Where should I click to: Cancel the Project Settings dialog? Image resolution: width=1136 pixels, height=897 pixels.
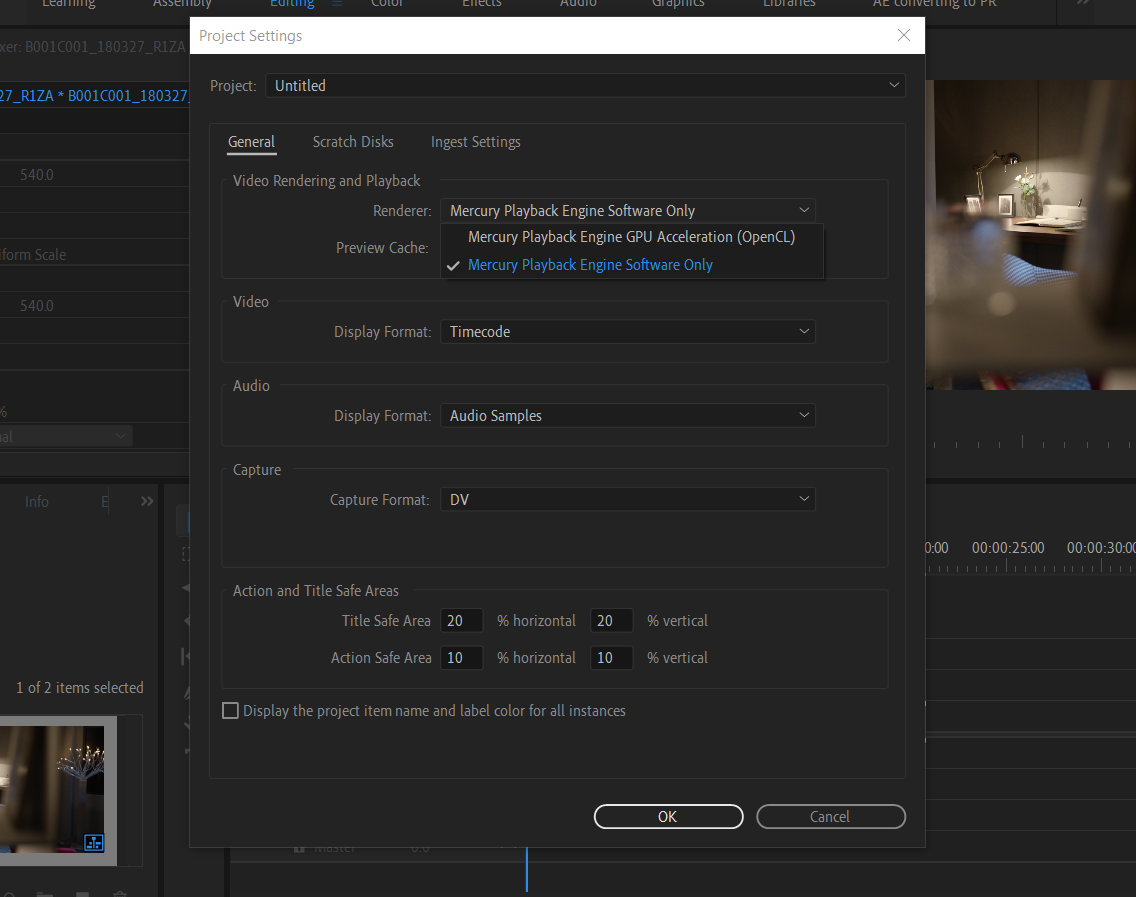pyautogui.click(x=830, y=817)
